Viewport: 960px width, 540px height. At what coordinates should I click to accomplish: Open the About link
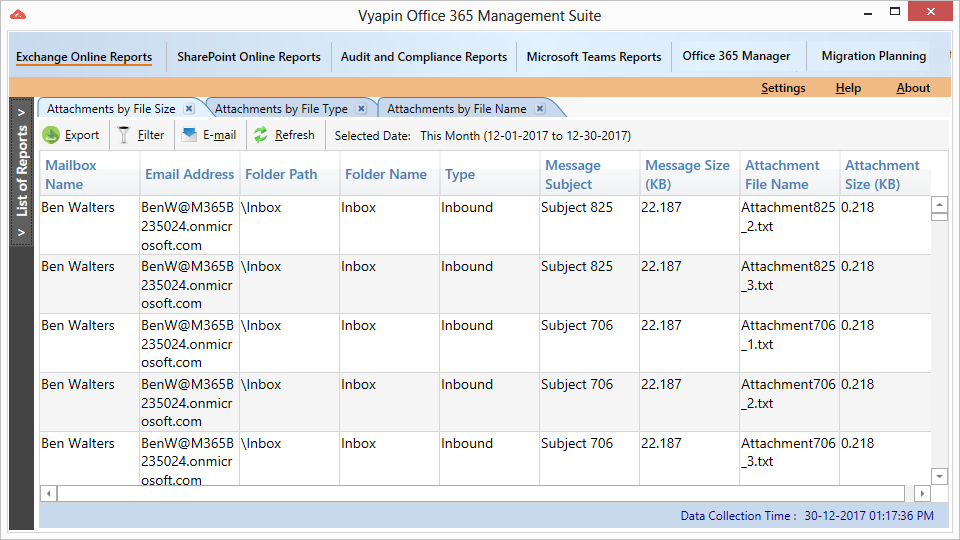point(913,88)
